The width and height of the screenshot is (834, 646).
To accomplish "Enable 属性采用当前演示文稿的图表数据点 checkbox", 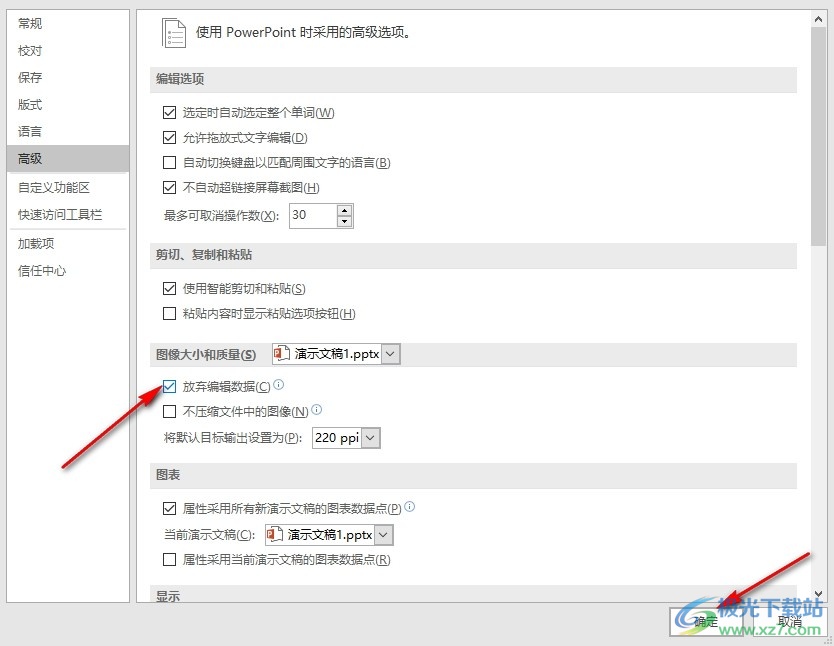I will coord(169,559).
